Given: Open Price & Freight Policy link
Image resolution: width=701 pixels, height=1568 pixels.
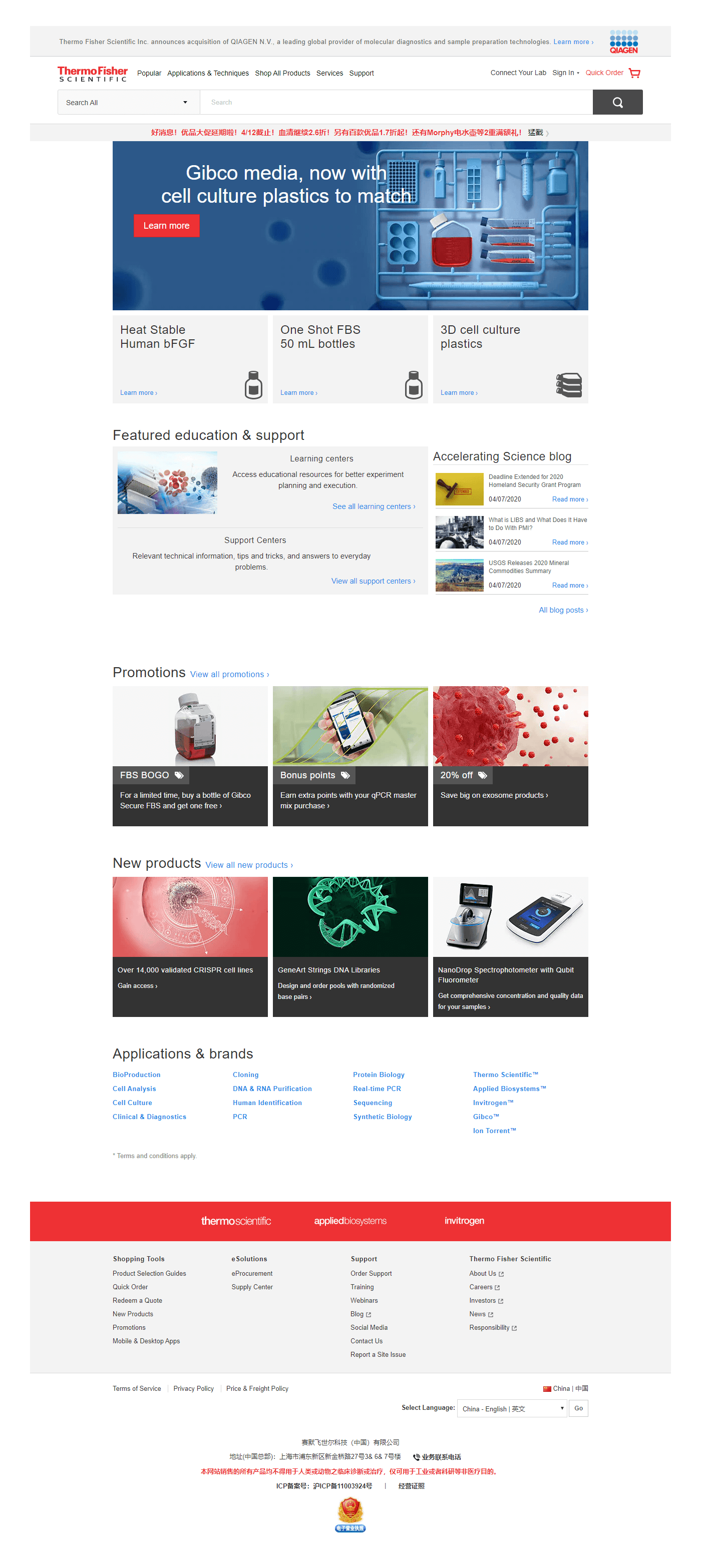Looking at the screenshot, I should 257,1388.
